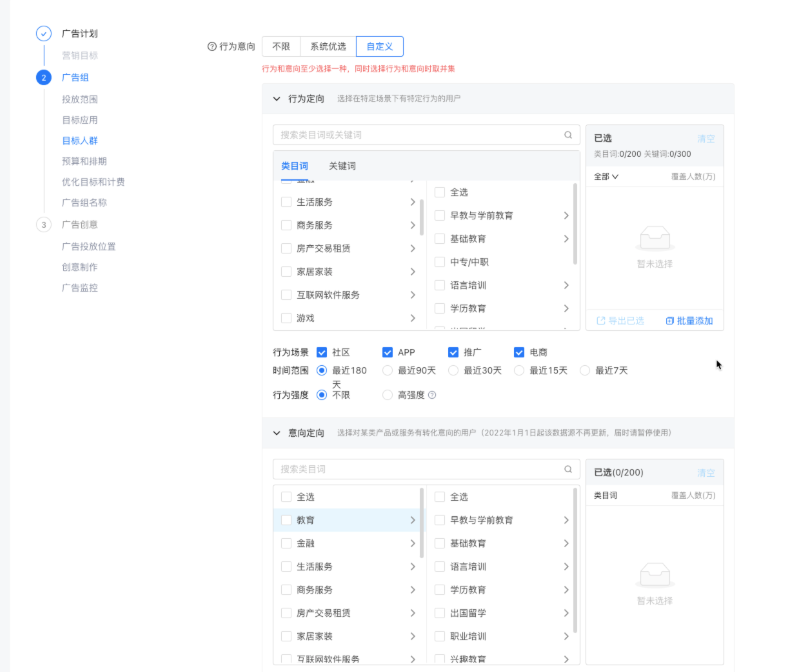The width and height of the screenshot is (788, 672).
Task: Click the search icon in 行为定向 search box
Action: tap(568, 135)
